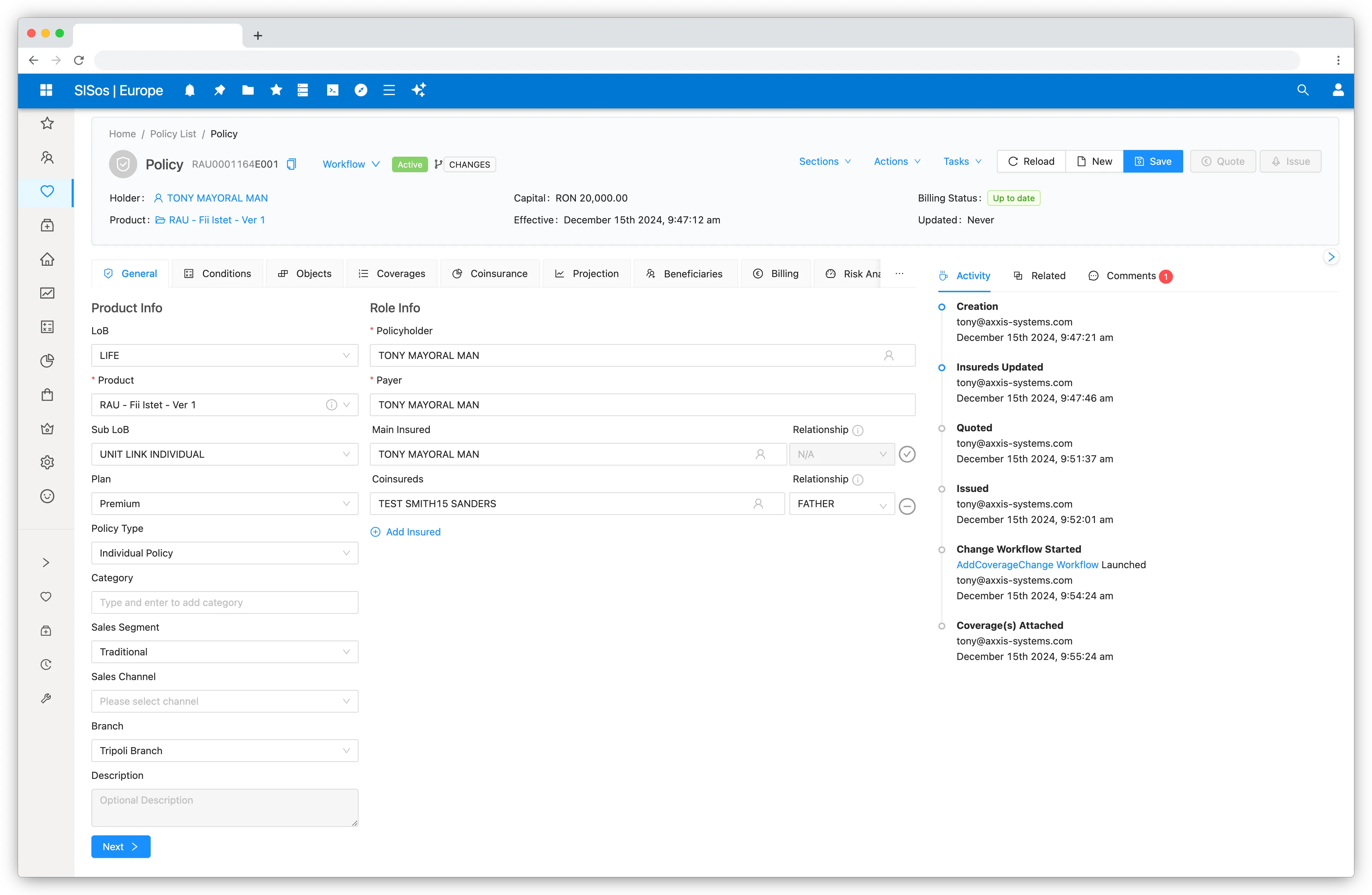1372x895 pixels.
Task: Open the Sales Segment dropdown
Action: pyautogui.click(x=225, y=651)
